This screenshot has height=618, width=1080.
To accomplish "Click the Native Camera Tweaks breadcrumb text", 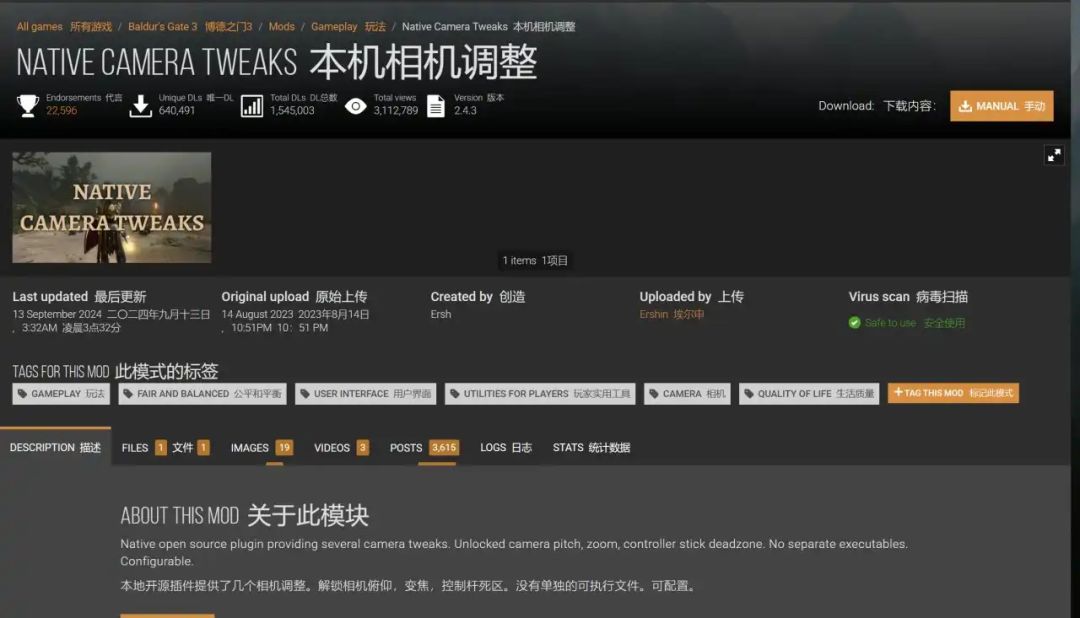I will pyautogui.click(x=488, y=27).
